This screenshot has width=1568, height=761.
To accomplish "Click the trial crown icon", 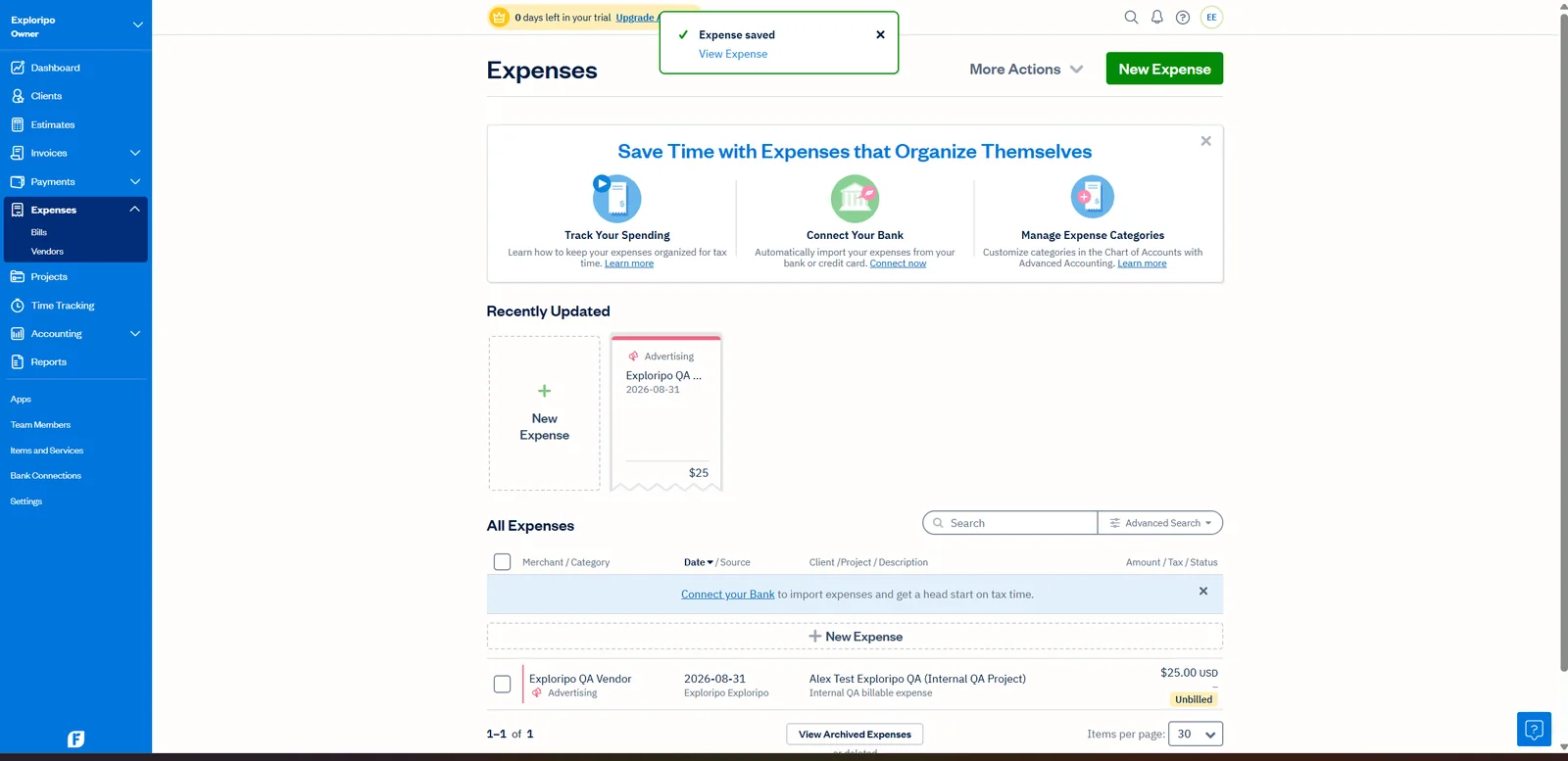I will coord(500,17).
